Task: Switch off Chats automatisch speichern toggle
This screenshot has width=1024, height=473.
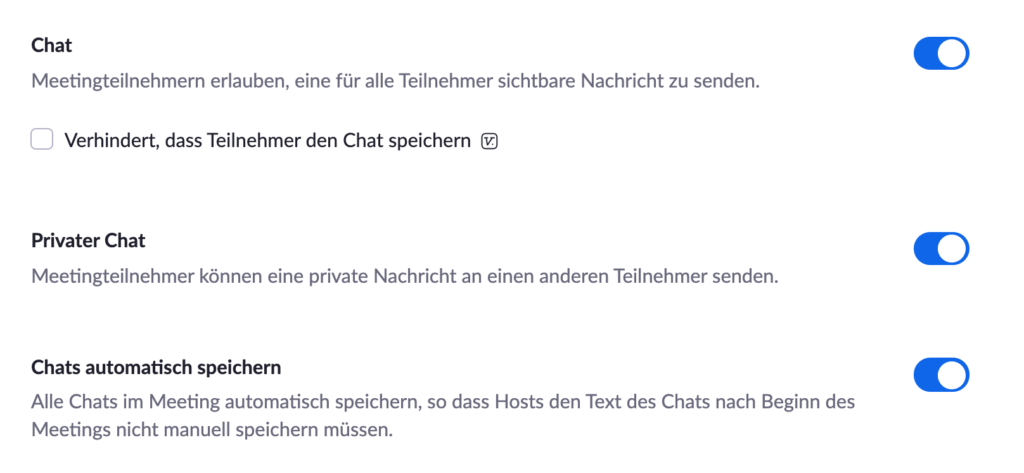Action: 941,374
